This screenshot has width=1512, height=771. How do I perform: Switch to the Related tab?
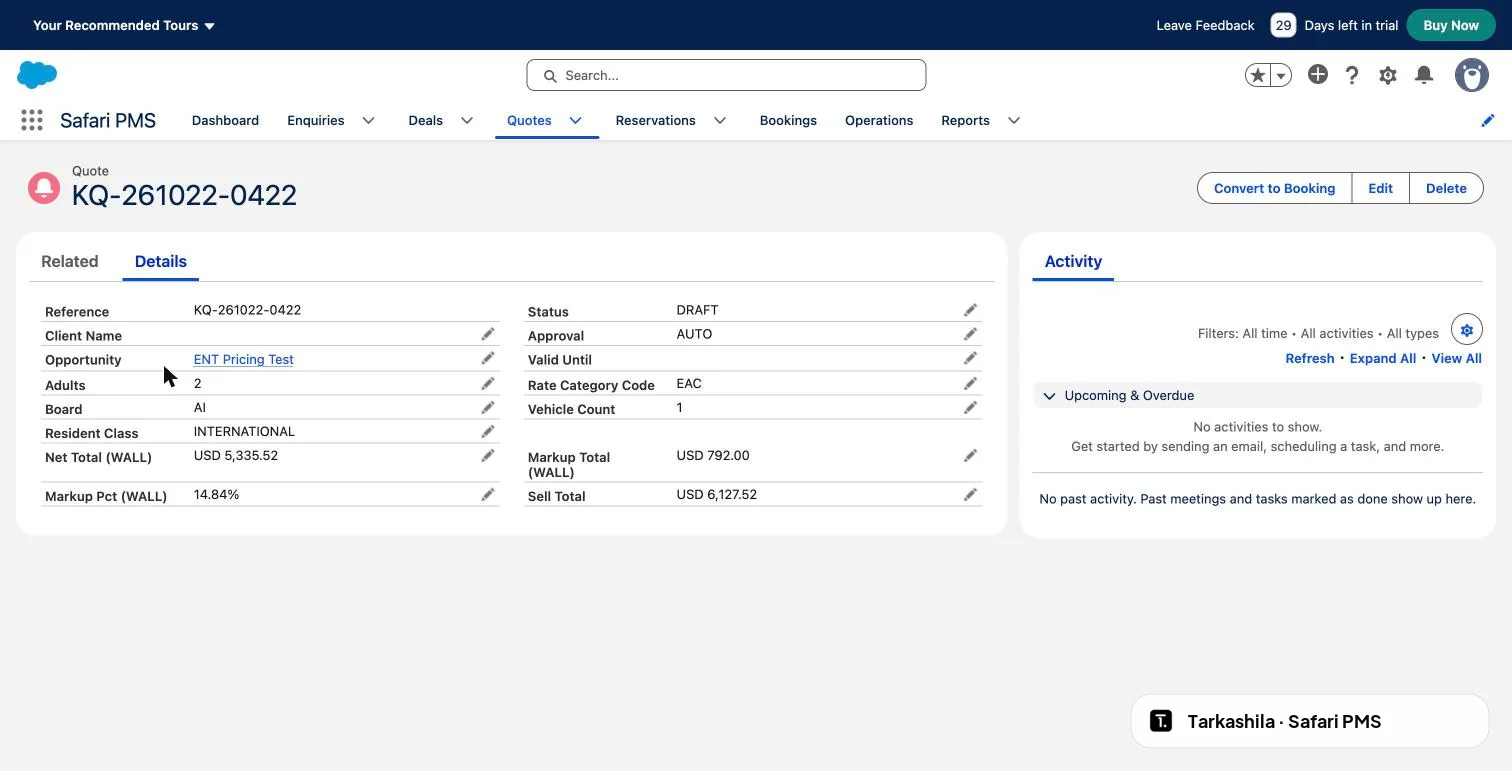tap(70, 261)
